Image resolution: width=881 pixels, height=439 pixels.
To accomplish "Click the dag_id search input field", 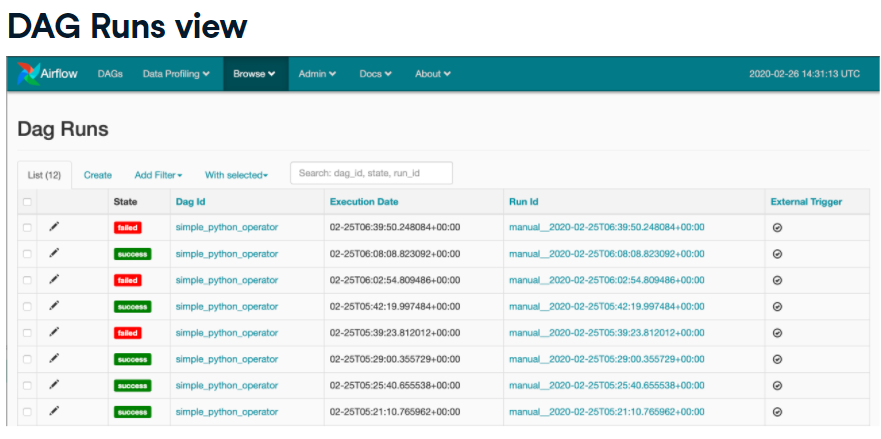I will [x=371, y=173].
